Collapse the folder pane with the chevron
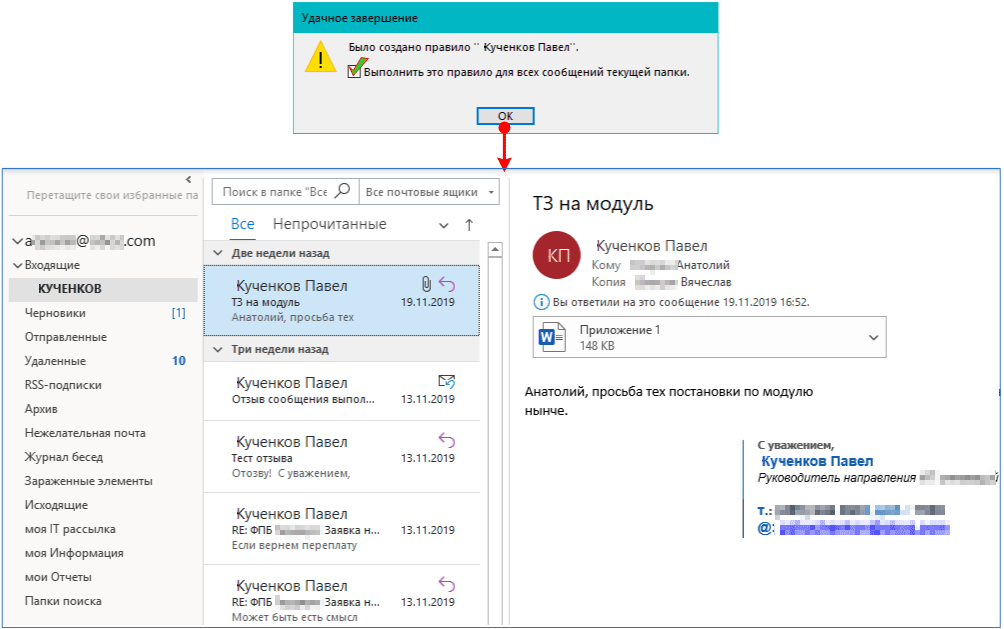The image size is (1004, 629). click(x=188, y=180)
